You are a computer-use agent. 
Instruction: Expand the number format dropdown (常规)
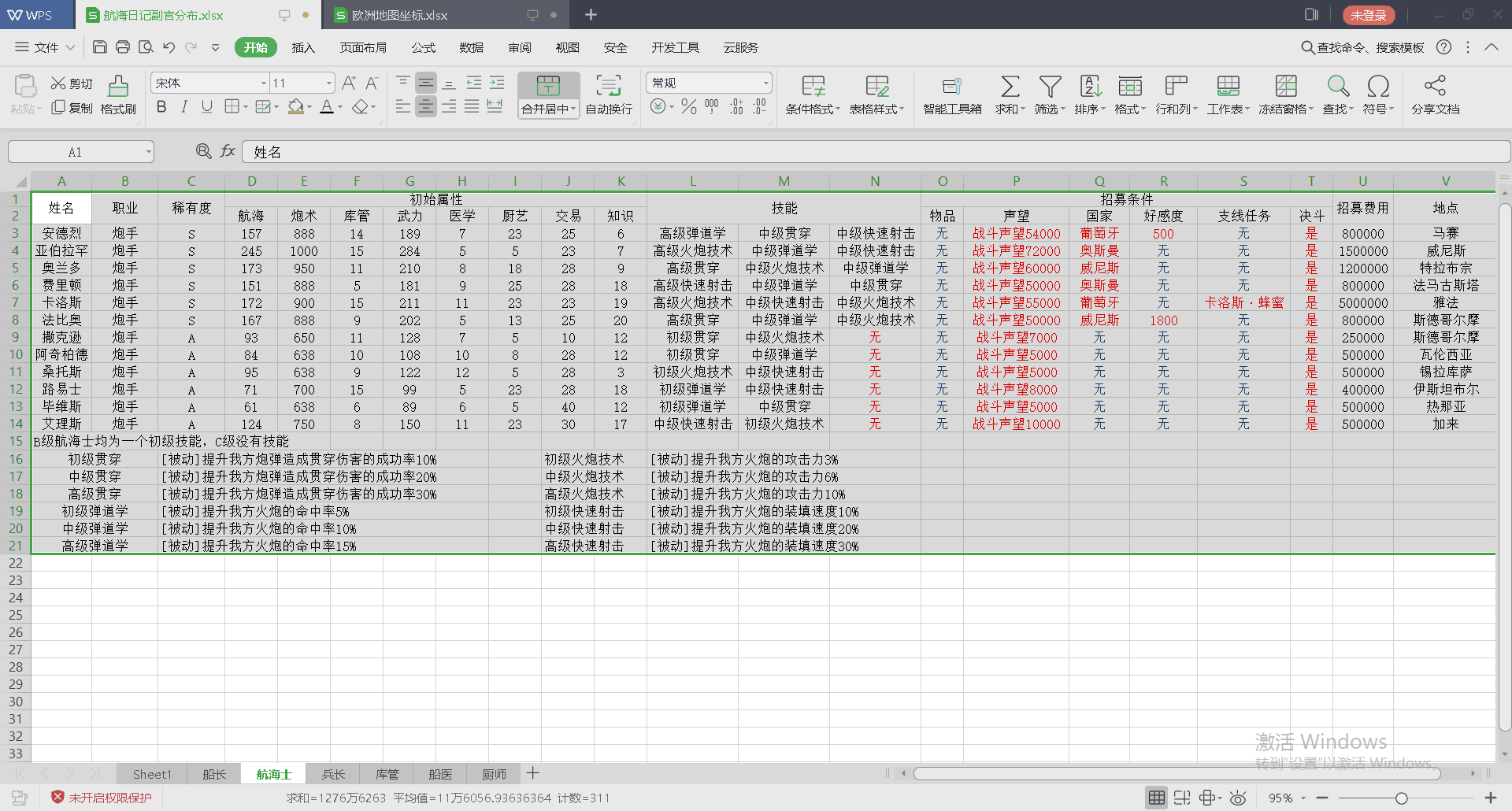[765, 83]
